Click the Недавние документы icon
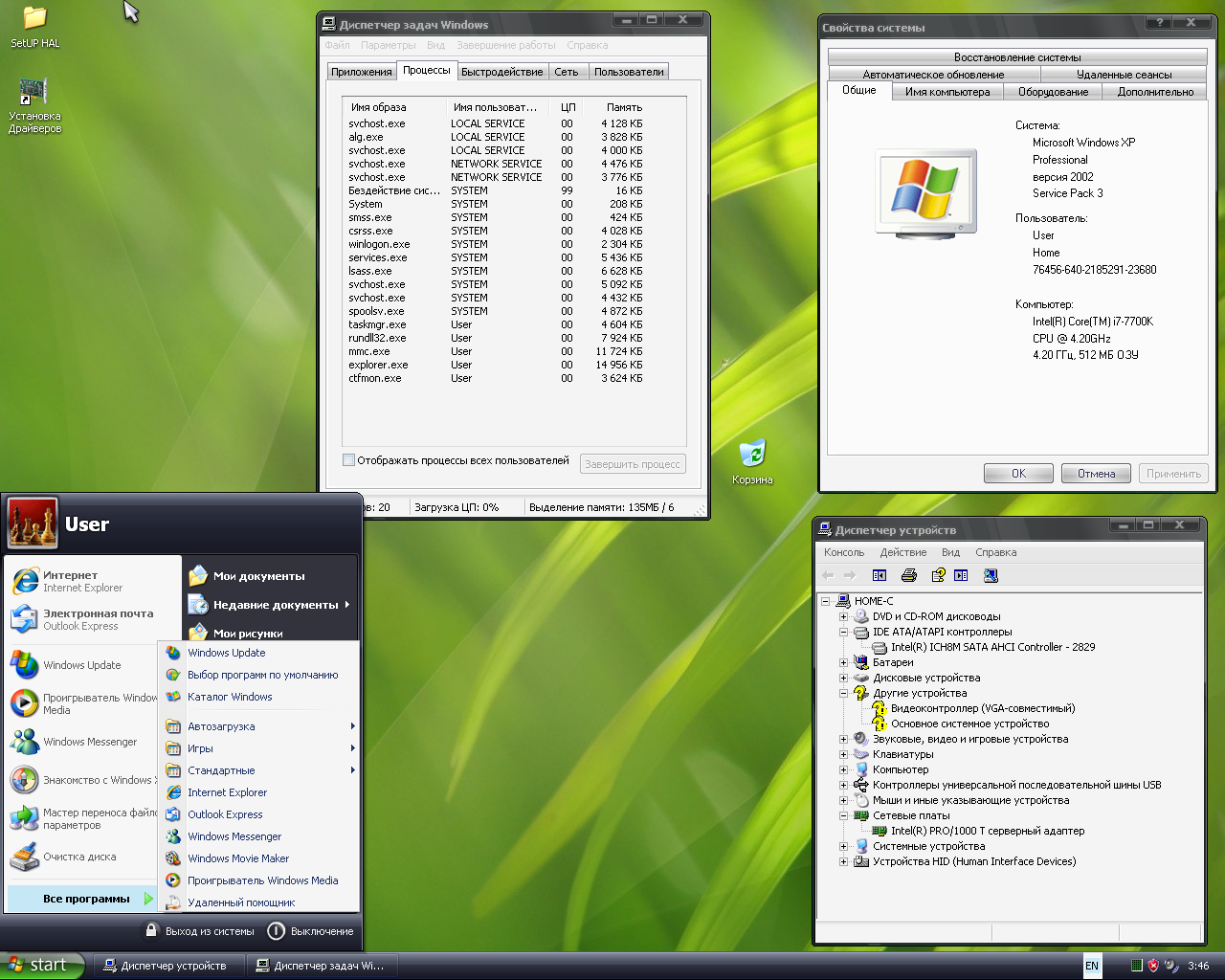 coord(198,604)
